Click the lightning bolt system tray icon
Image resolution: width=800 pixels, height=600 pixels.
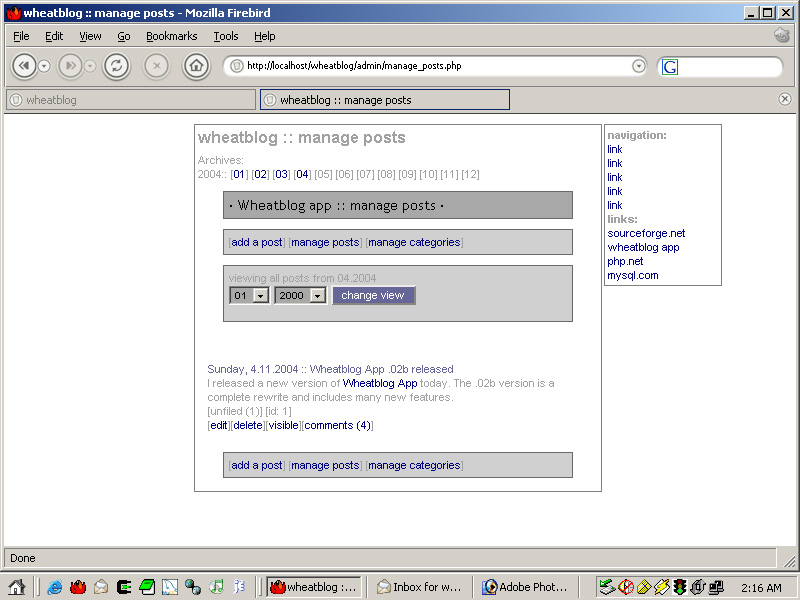(x=661, y=587)
